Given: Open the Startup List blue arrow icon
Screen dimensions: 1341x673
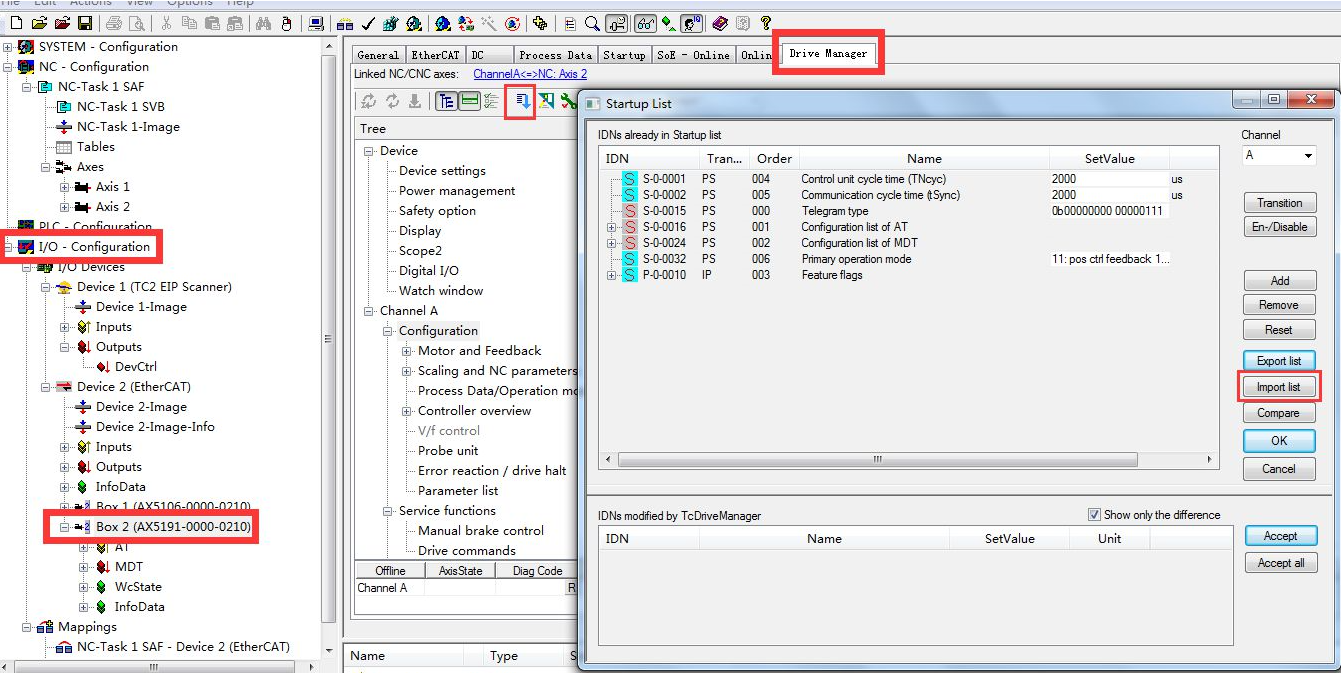Looking at the screenshot, I should pyautogui.click(x=521, y=101).
